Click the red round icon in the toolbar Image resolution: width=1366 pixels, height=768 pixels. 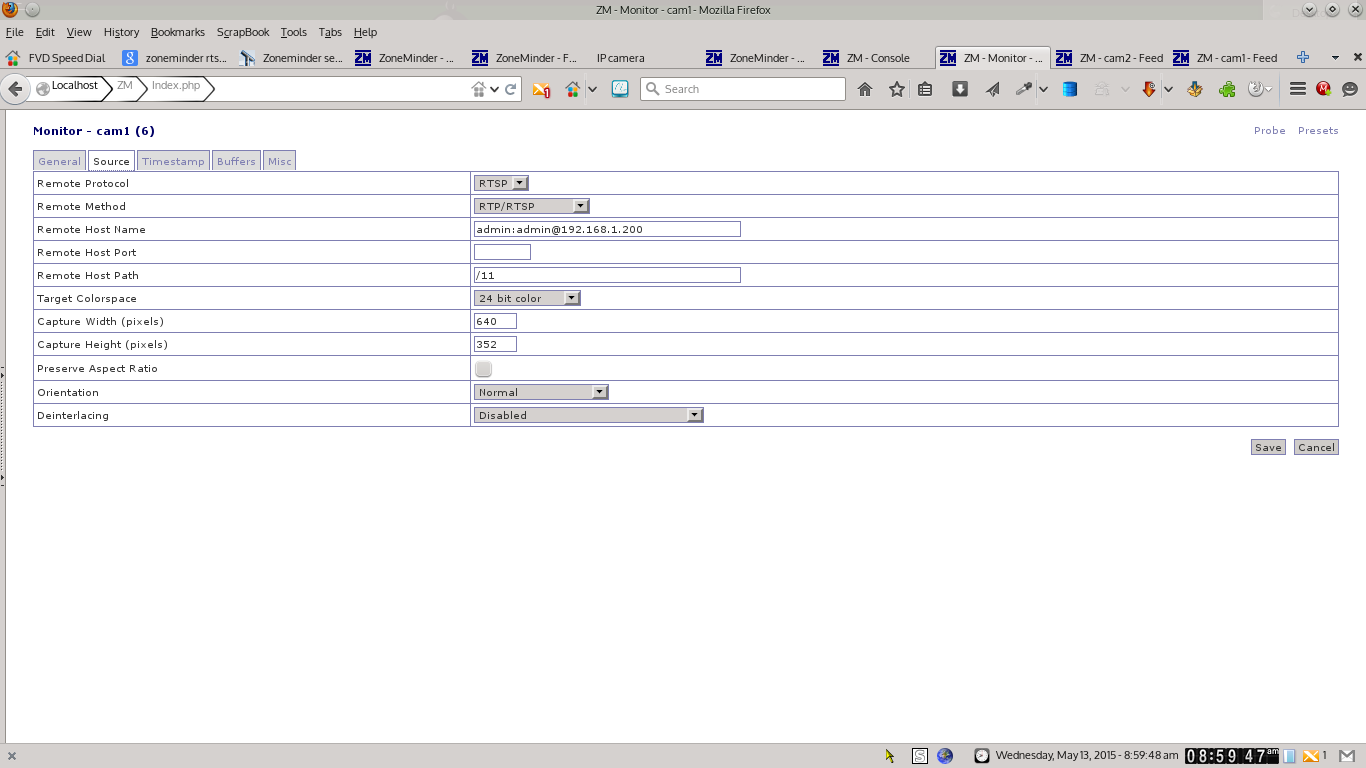coord(1323,89)
